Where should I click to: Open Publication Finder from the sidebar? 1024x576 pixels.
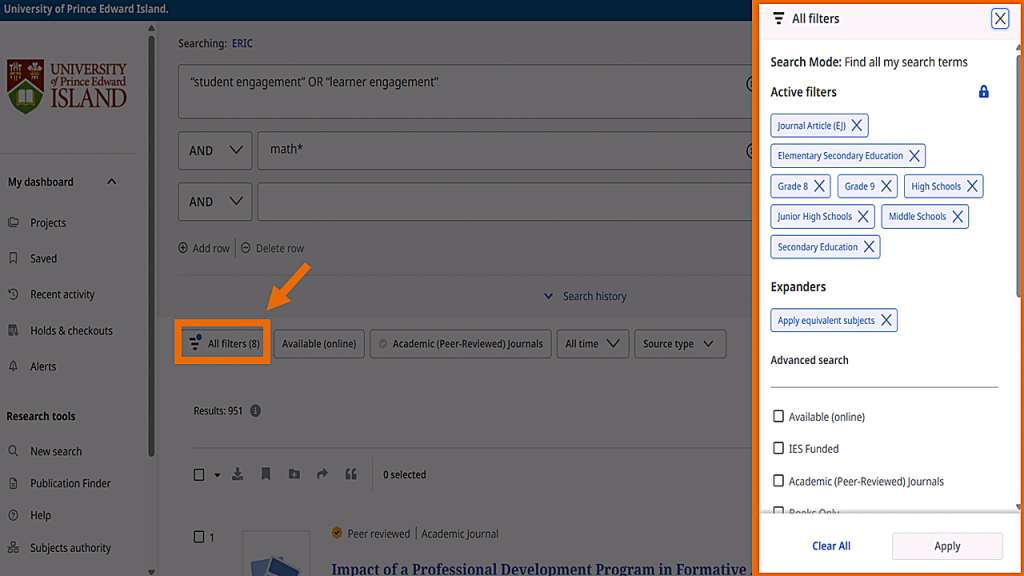pos(70,484)
